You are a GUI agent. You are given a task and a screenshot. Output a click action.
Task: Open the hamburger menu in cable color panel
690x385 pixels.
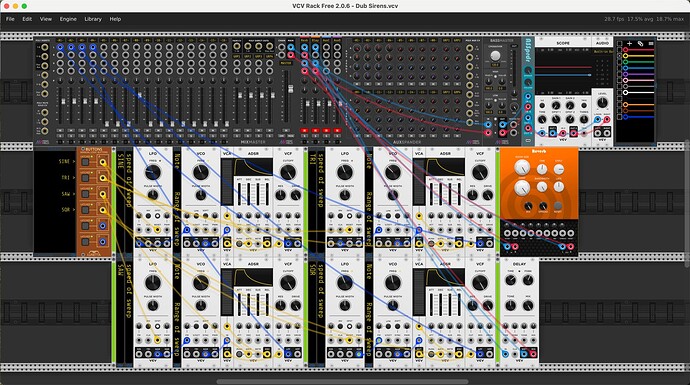click(651, 44)
